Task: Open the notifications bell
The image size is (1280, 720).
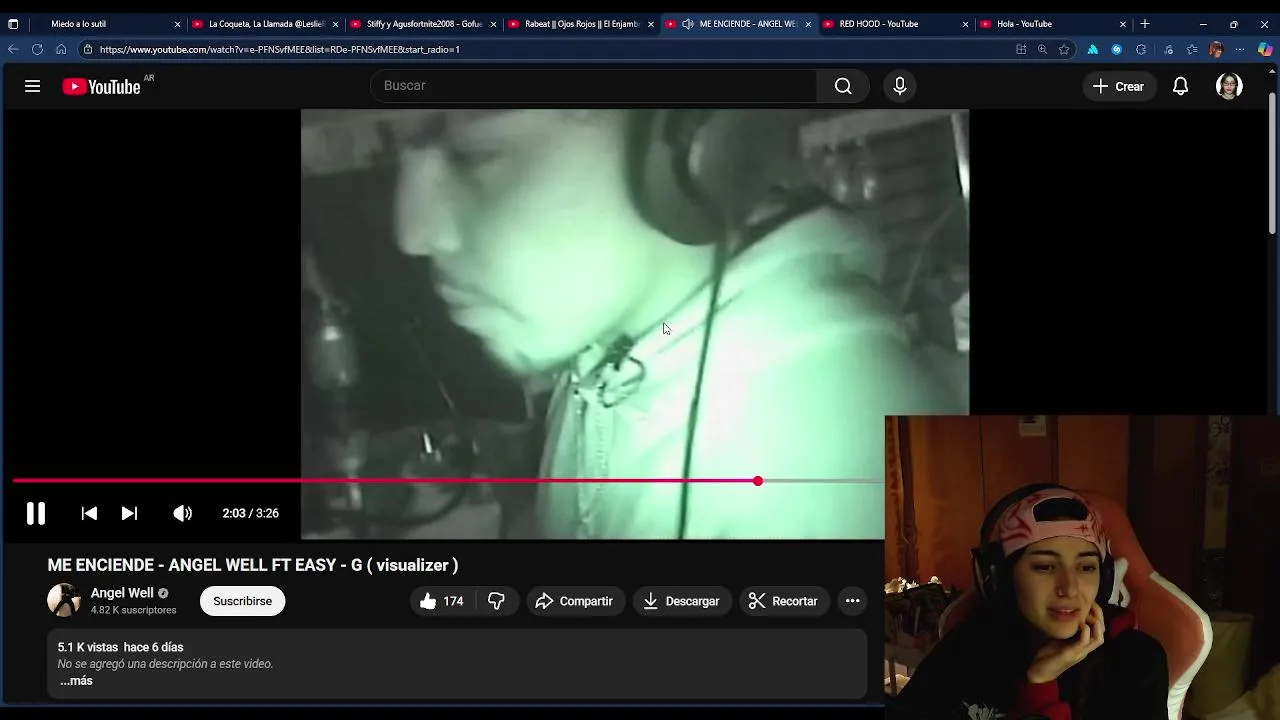Action: pos(1180,86)
